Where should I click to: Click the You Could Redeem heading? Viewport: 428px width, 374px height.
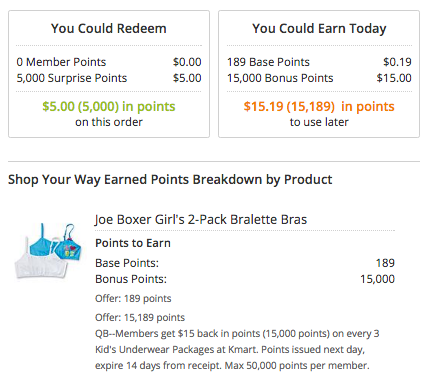click(109, 28)
